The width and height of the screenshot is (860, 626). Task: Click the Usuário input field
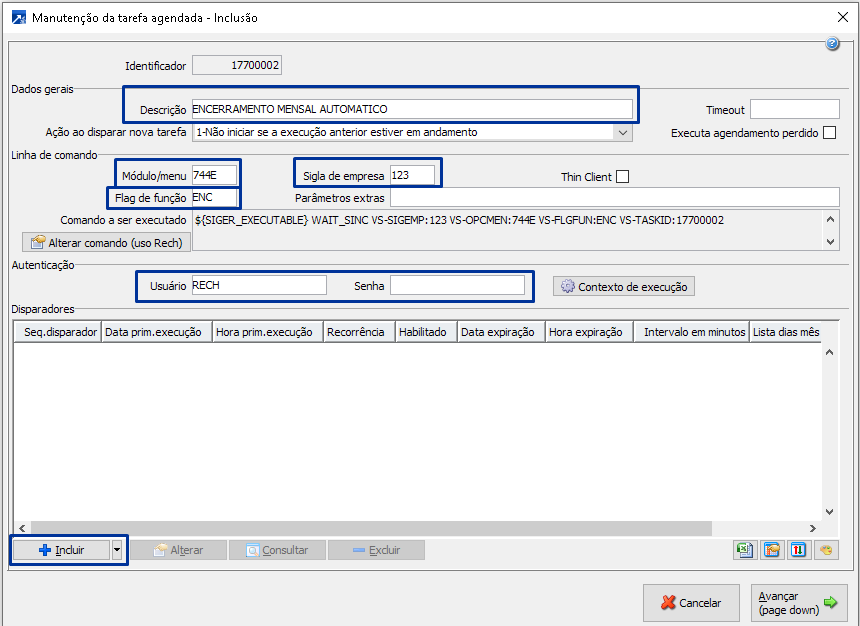[x=259, y=285]
